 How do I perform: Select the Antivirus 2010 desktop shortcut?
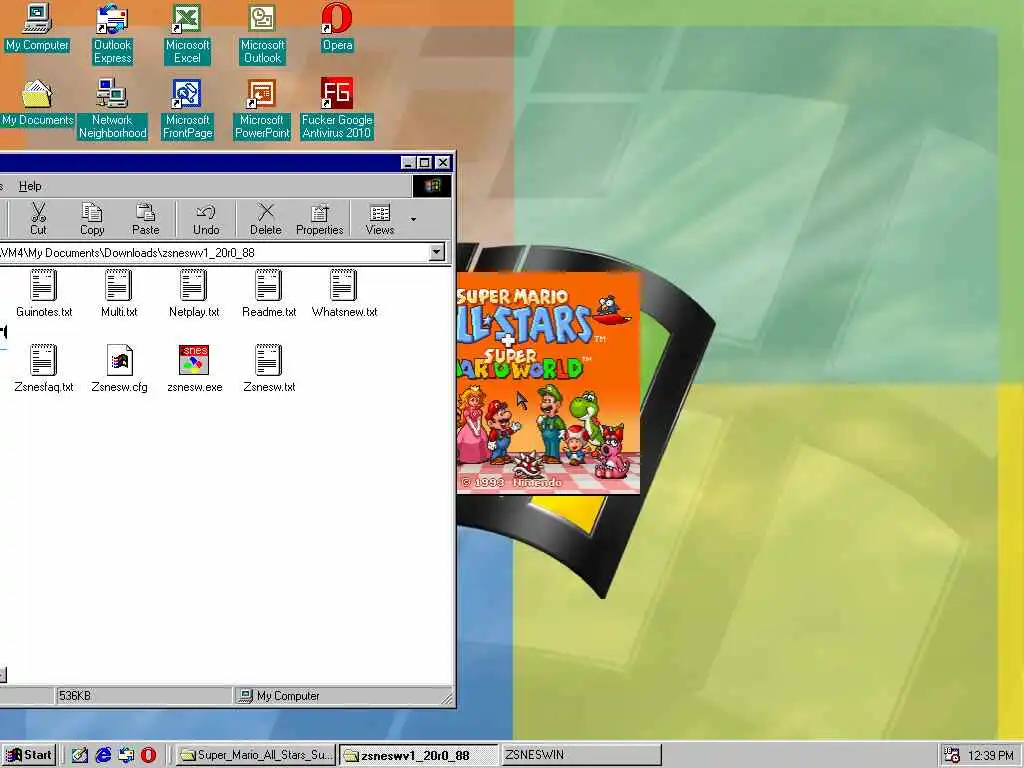[337, 109]
